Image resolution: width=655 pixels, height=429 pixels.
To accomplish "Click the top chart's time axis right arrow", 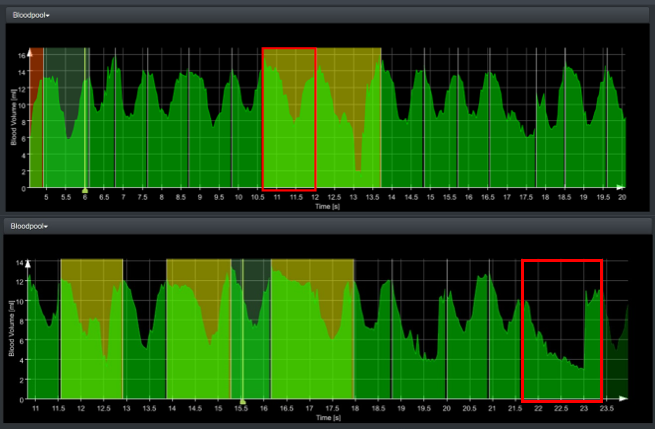I will 621,187.
